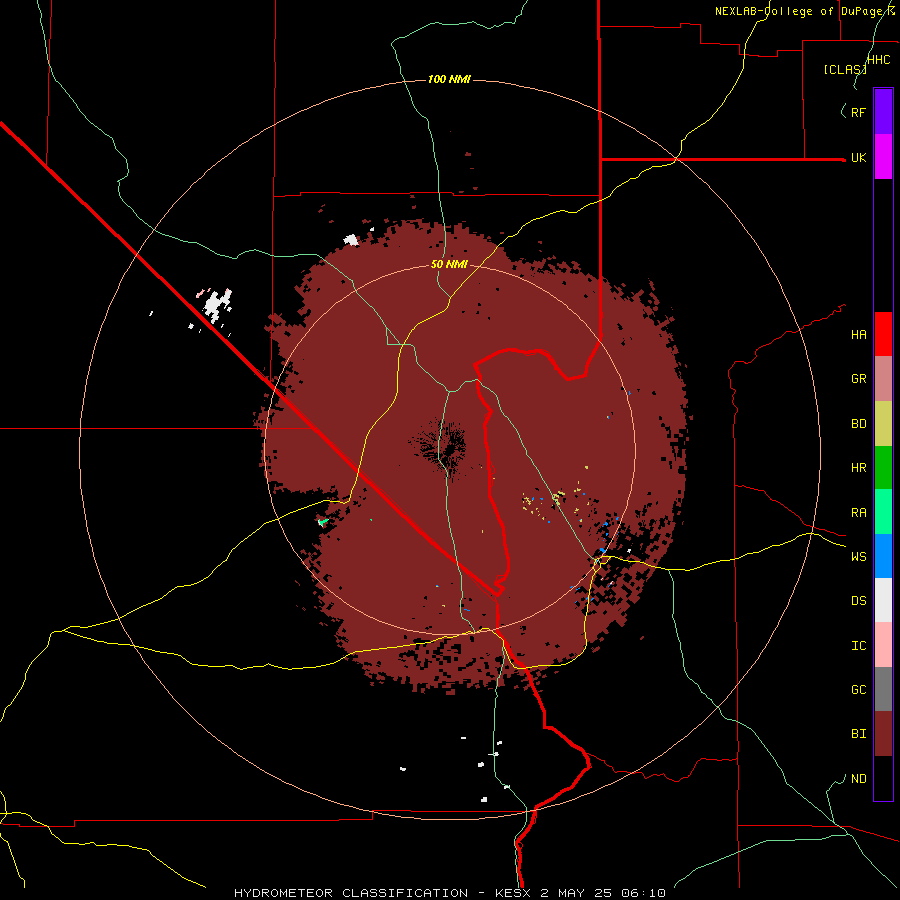Click the light pink IC legend swatch

click(x=883, y=645)
